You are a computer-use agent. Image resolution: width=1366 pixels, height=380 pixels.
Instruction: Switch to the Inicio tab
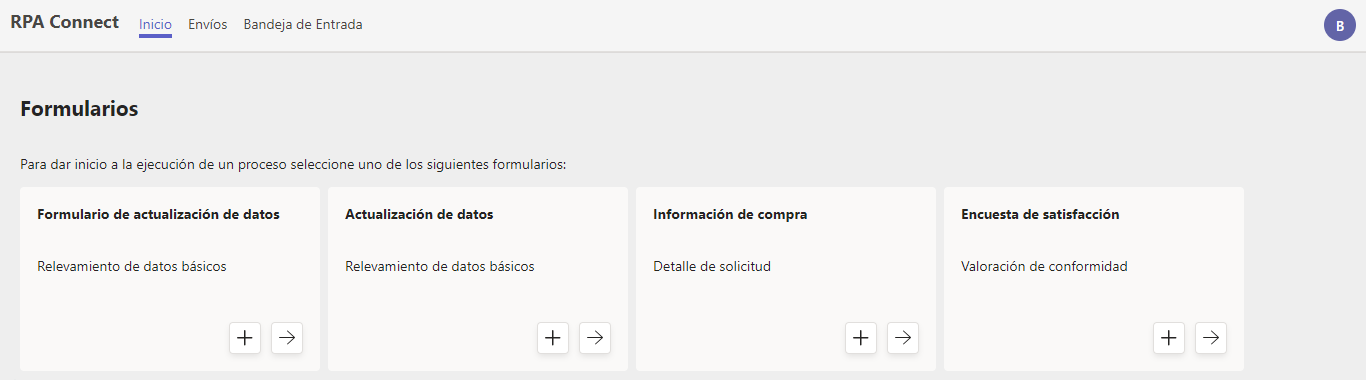pos(155,25)
